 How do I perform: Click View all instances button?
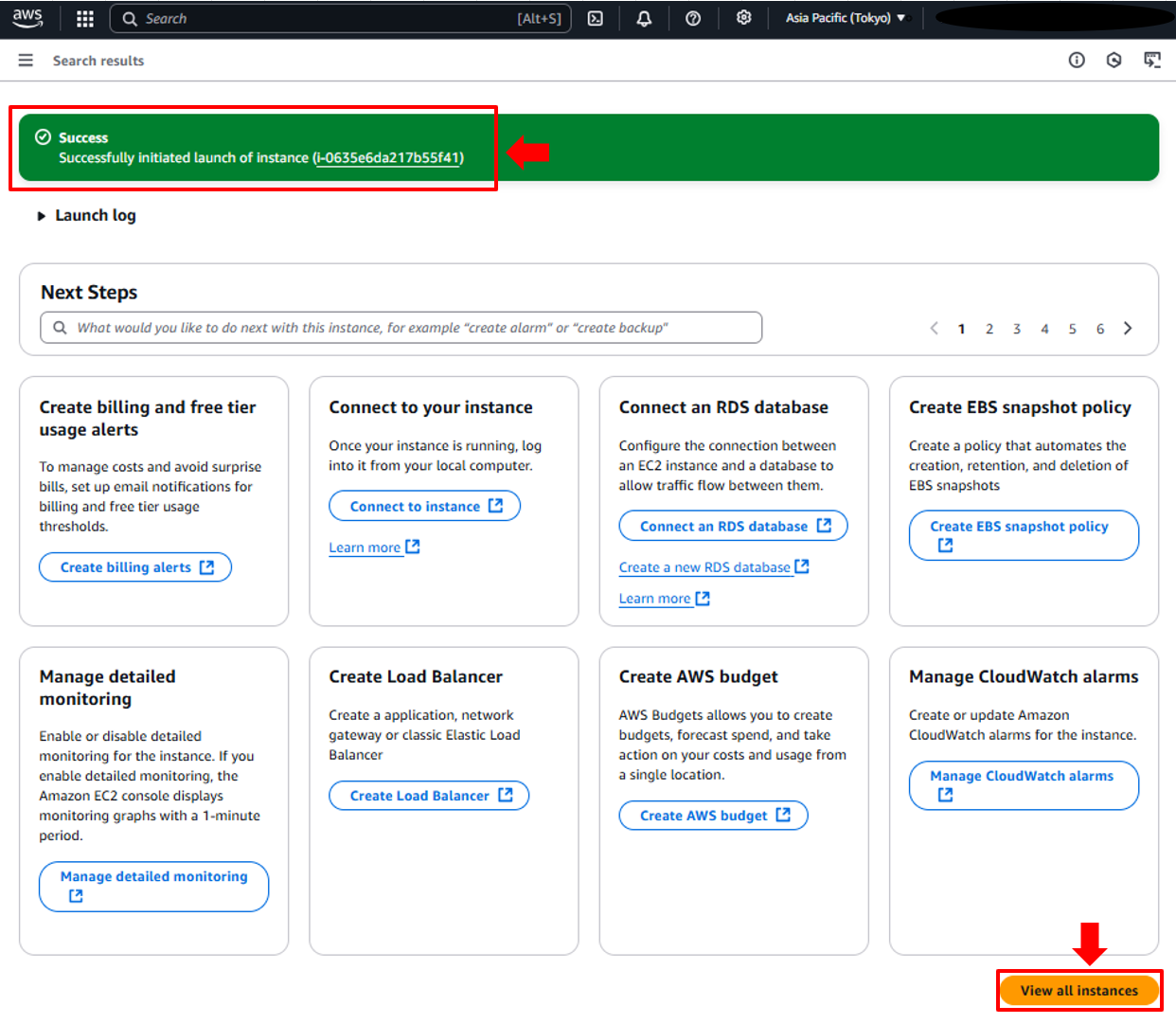(1078, 991)
